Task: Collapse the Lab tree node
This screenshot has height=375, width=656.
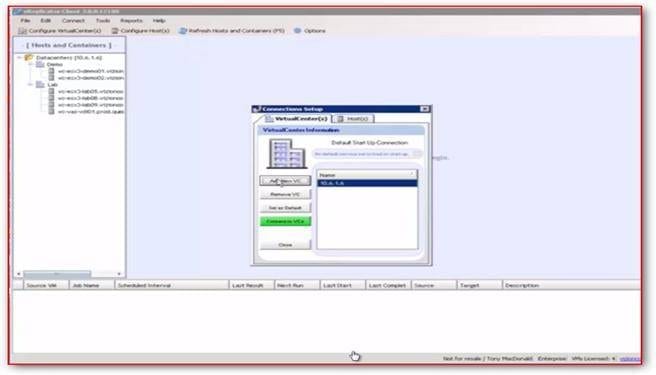Action: [31, 85]
